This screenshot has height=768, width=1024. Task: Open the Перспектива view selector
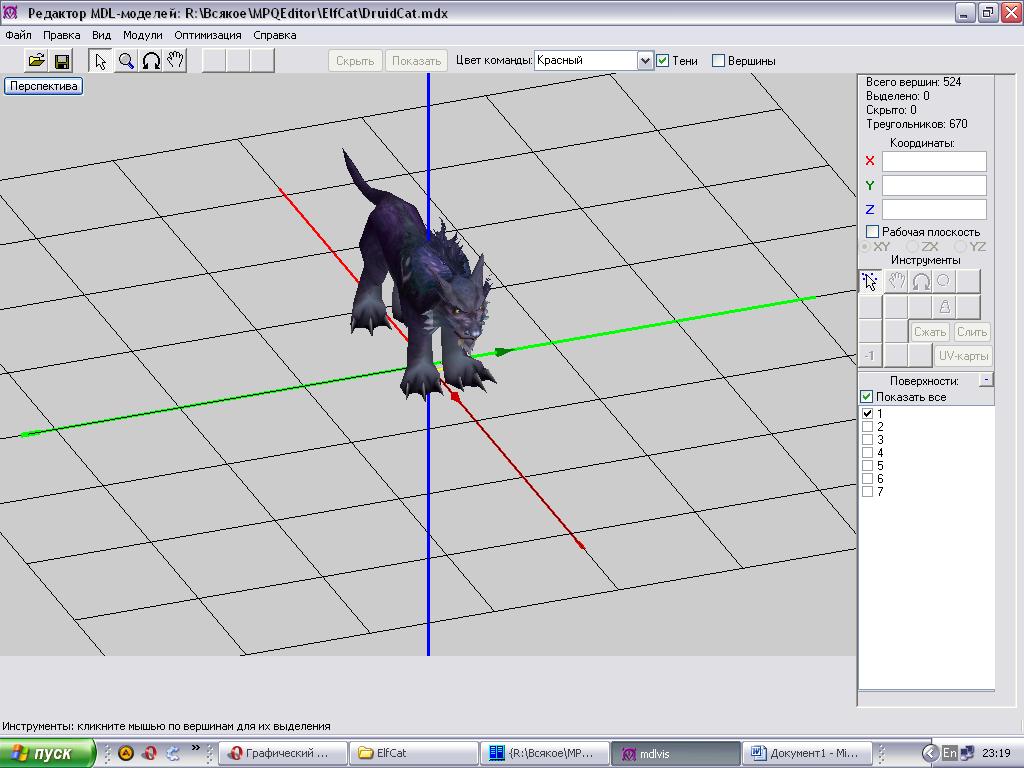[44, 86]
